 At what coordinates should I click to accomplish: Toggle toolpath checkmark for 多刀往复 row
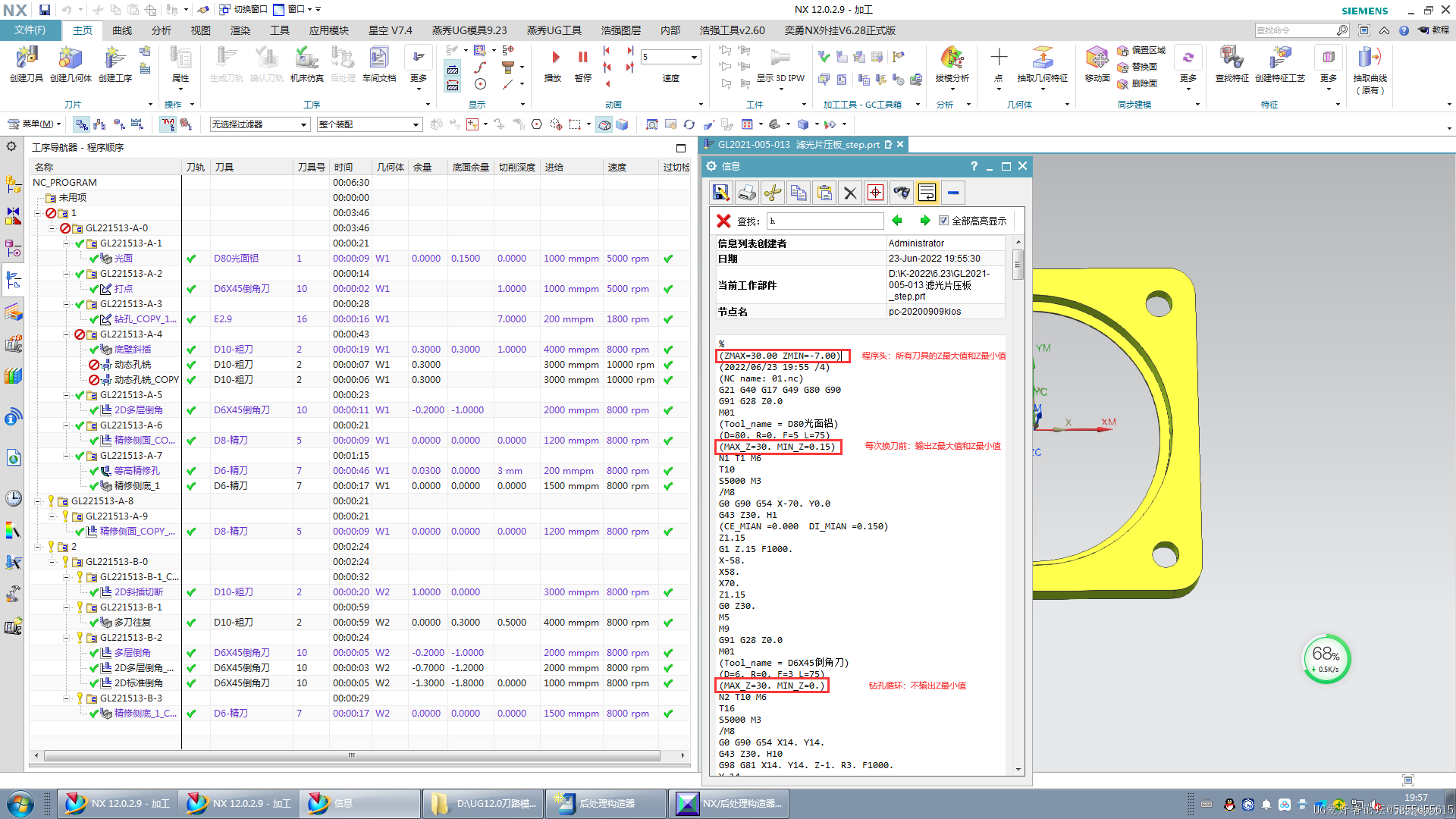(x=191, y=623)
